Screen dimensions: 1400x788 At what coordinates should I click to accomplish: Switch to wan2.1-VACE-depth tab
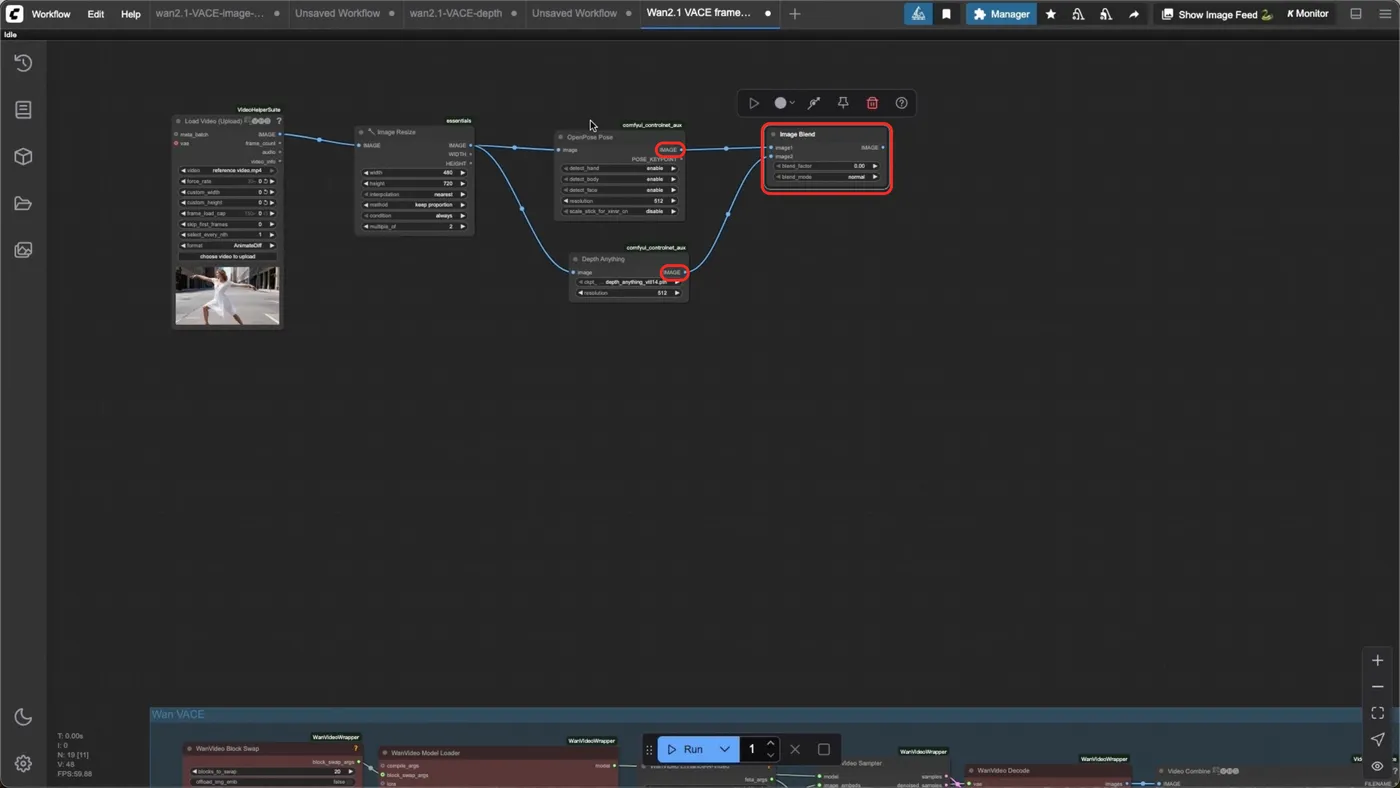(456, 14)
